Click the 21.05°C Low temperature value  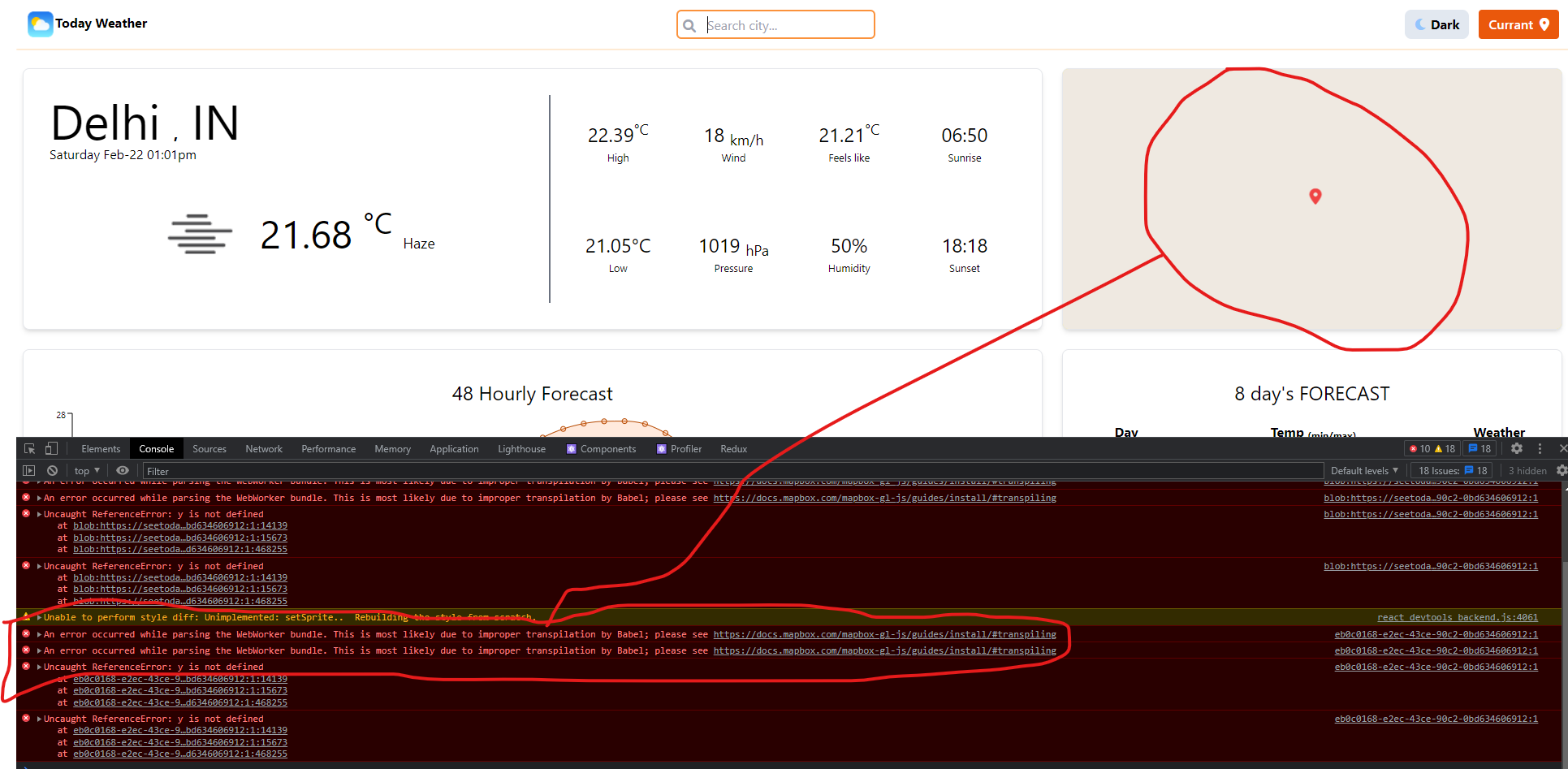click(618, 246)
